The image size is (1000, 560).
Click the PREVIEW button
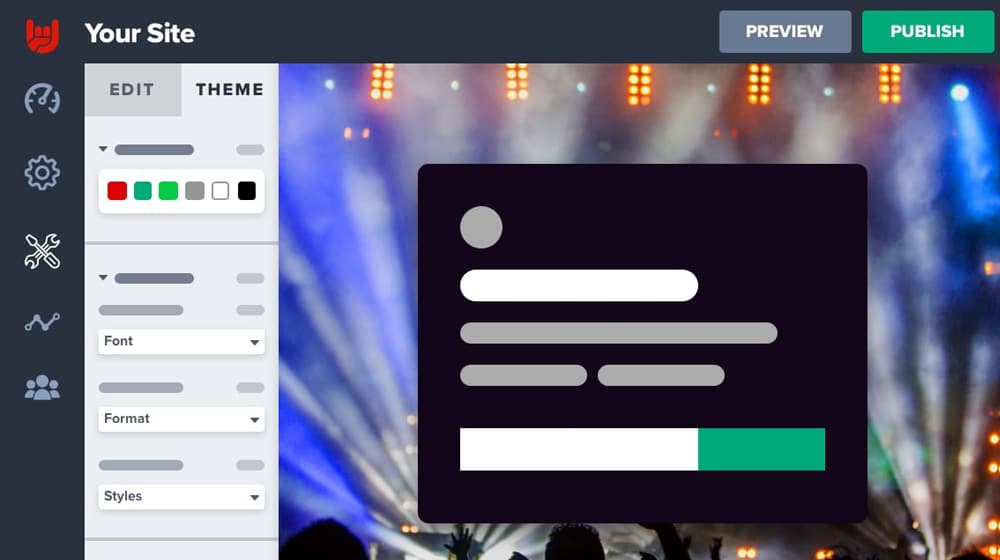(785, 31)
